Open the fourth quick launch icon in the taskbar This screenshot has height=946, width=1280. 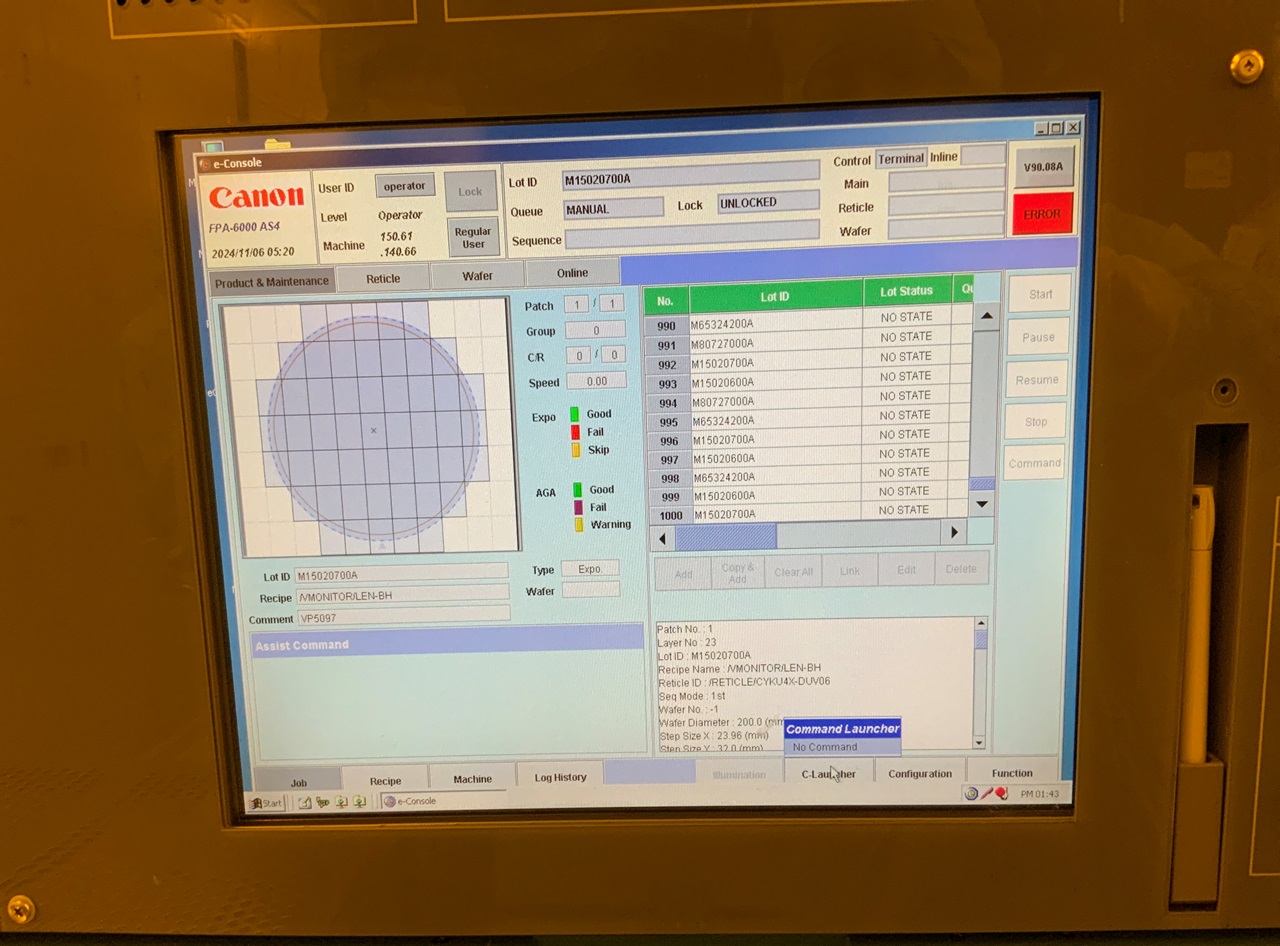click(x=359, y=803)
